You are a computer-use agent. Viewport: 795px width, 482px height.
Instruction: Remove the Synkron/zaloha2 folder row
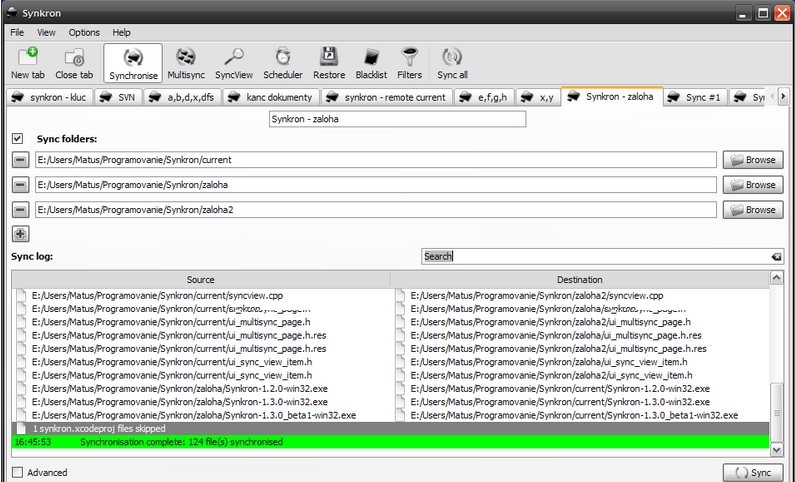20,209
